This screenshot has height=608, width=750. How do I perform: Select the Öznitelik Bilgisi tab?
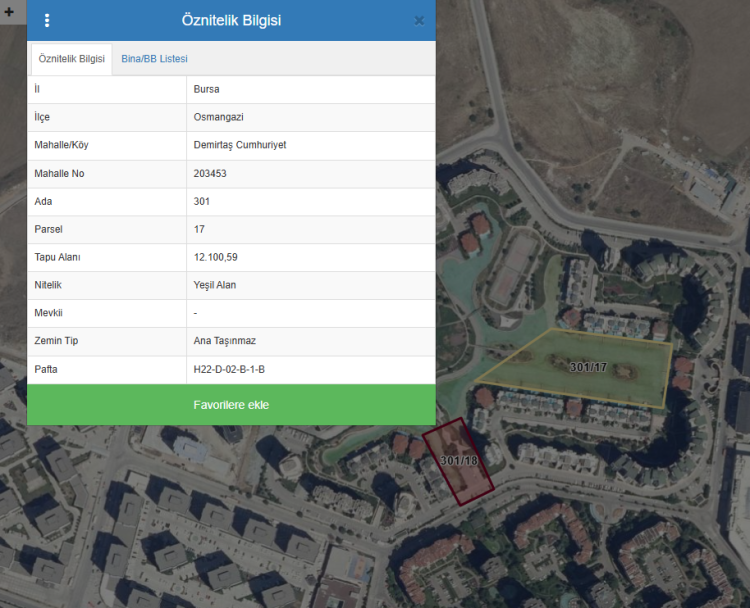coord(71,59)
